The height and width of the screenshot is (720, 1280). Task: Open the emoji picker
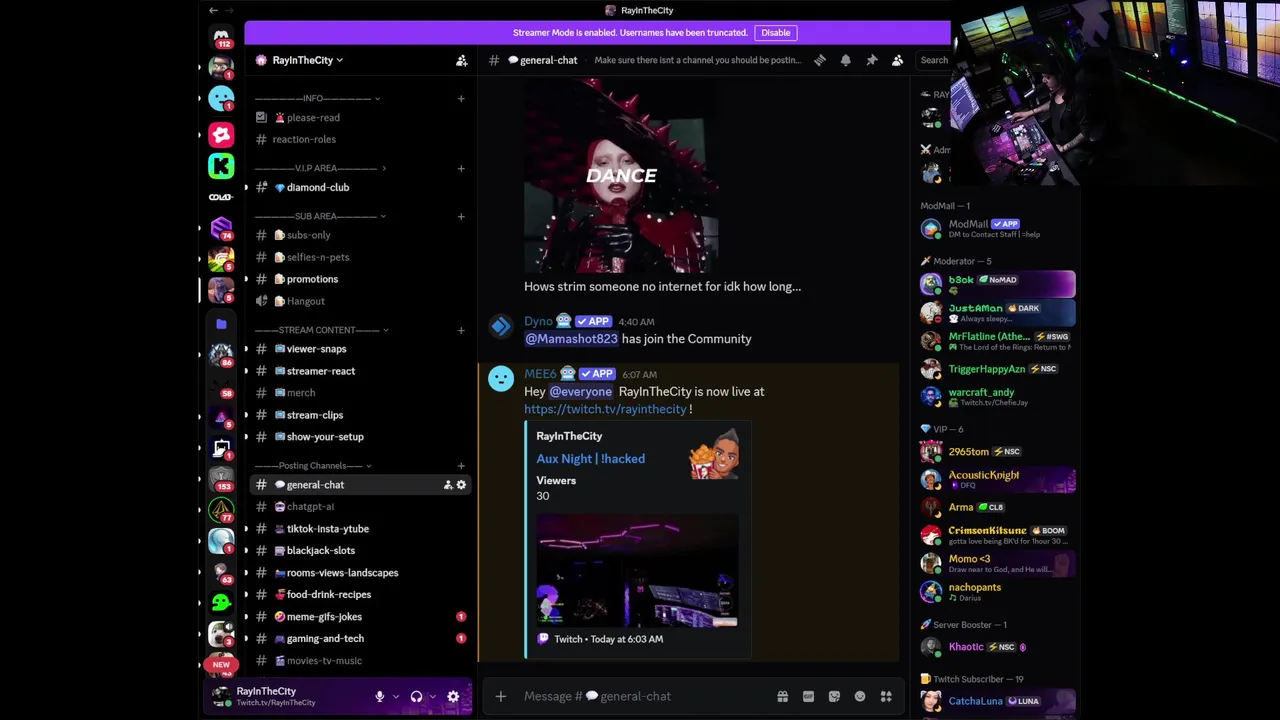860,696
